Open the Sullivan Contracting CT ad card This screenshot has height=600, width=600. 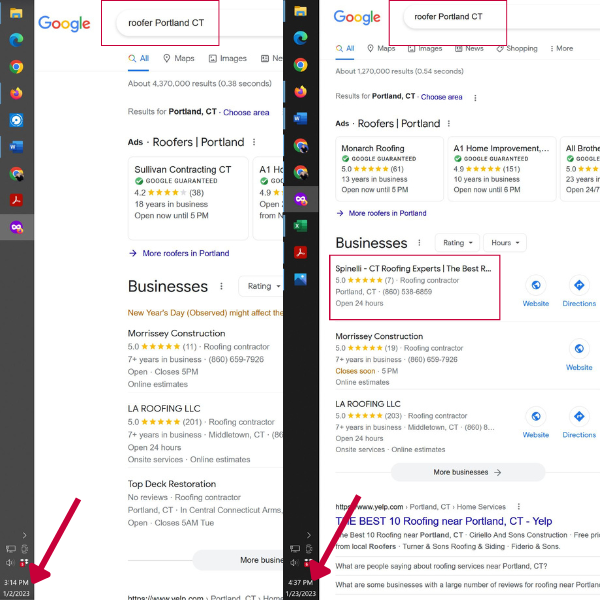coord(188,198)
